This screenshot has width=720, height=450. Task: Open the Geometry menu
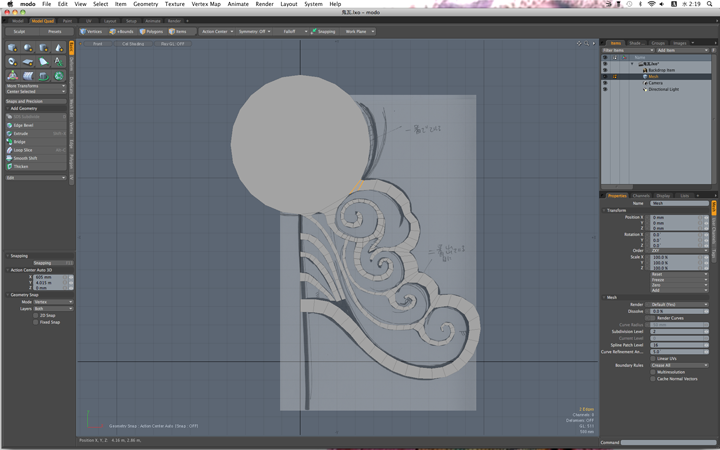145,4
